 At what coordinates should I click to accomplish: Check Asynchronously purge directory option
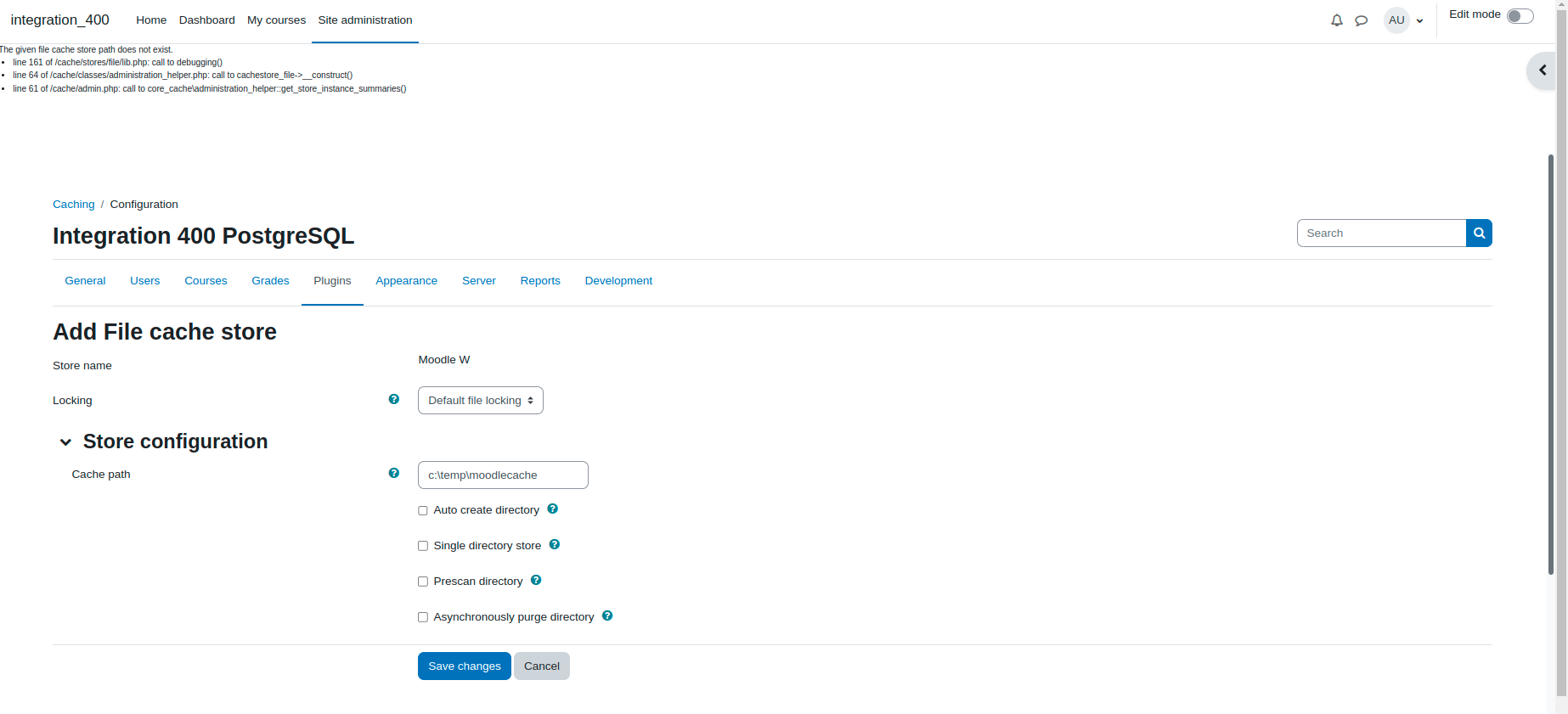[423, 617]
